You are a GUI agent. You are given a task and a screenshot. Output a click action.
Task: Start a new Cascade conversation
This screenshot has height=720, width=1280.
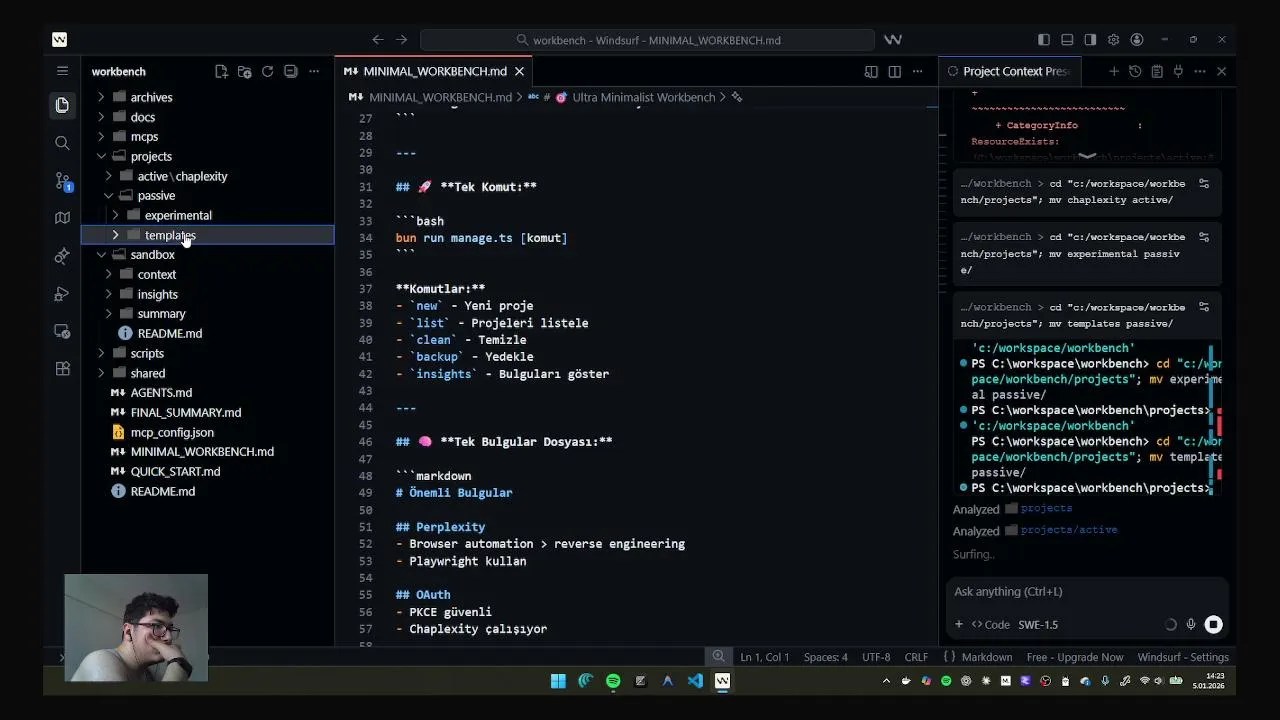pyautogui.click(x=1113, y=71)
